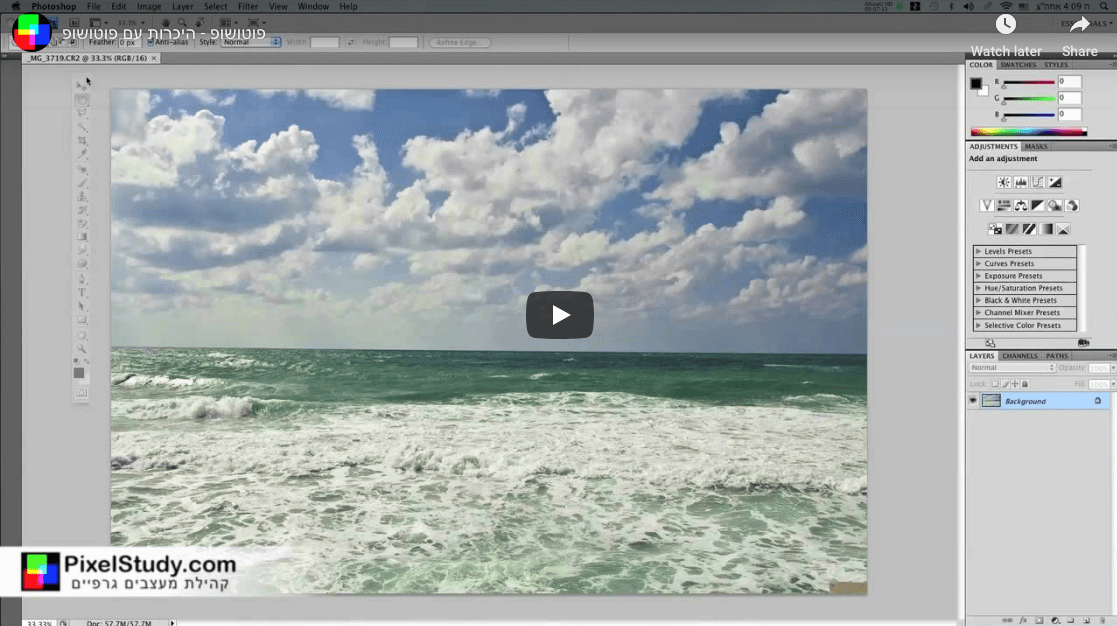Click Watch later on the video
Image resolution: width=1117 pixels, height=626 pixels.
pyautogui.click(x=1006, y=36)
